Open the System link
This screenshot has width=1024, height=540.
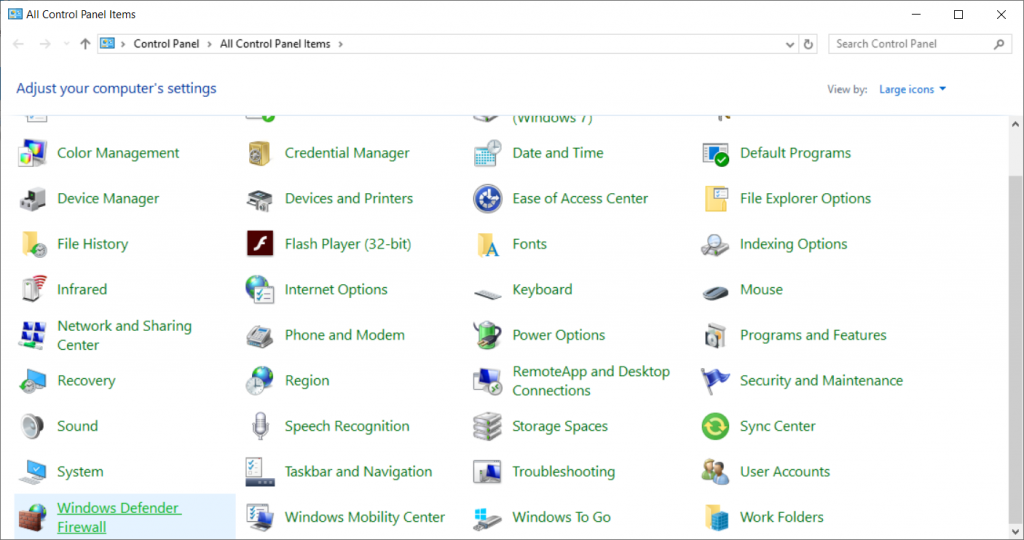tap(80, 471)
